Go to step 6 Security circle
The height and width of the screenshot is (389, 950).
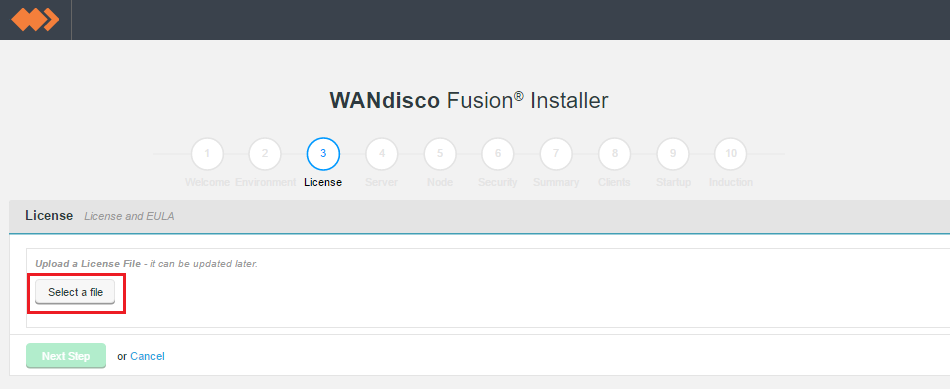(498, 154)
